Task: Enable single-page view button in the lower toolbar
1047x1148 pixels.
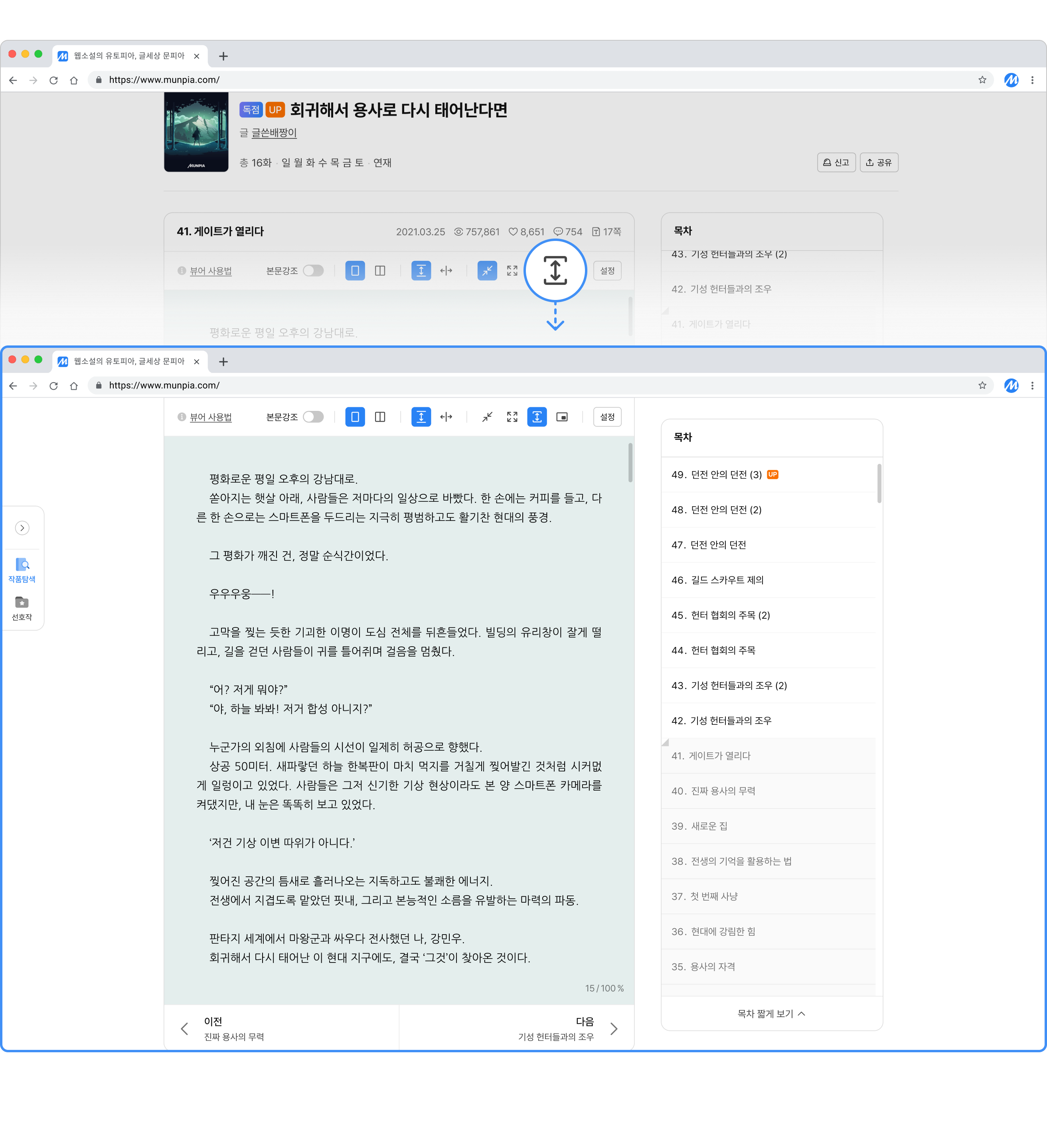Action: 355,417
